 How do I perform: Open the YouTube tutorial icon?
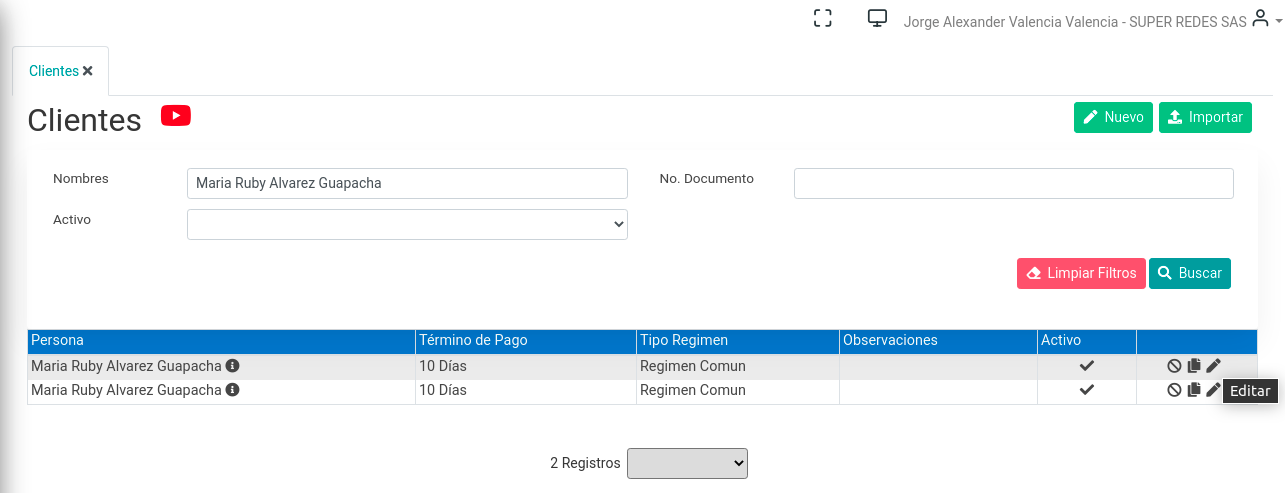click(176, 116)
